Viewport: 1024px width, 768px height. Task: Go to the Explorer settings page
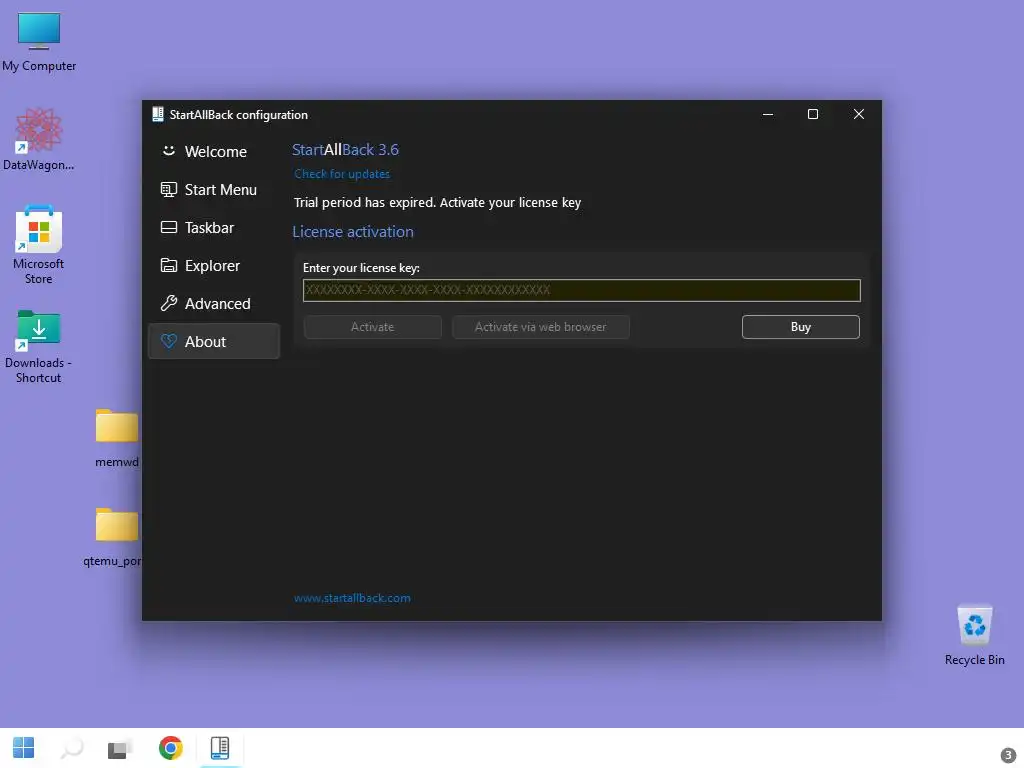(214, 265)
